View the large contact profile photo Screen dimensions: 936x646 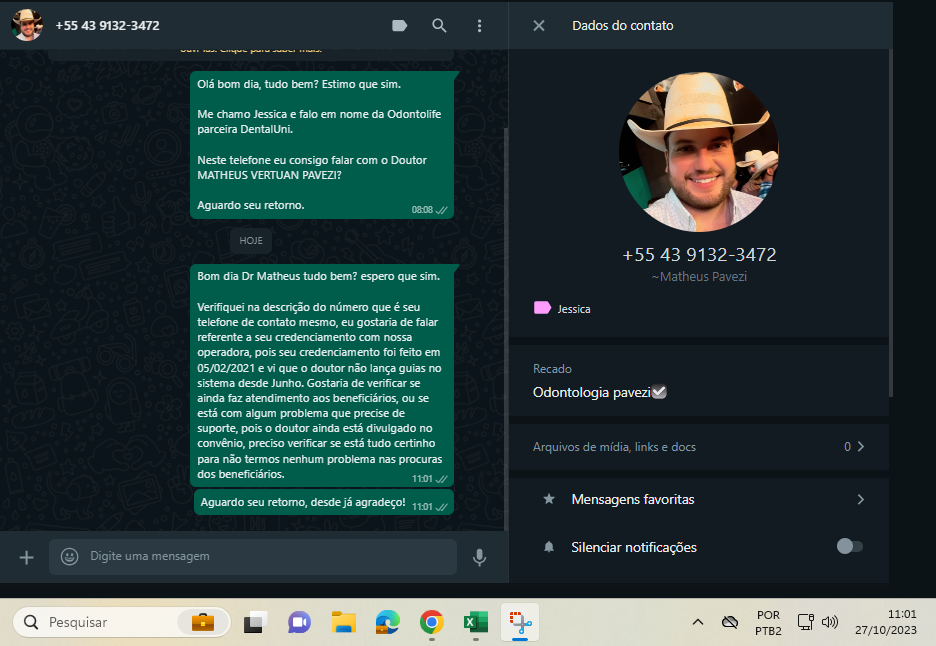(x=698, y=151)
